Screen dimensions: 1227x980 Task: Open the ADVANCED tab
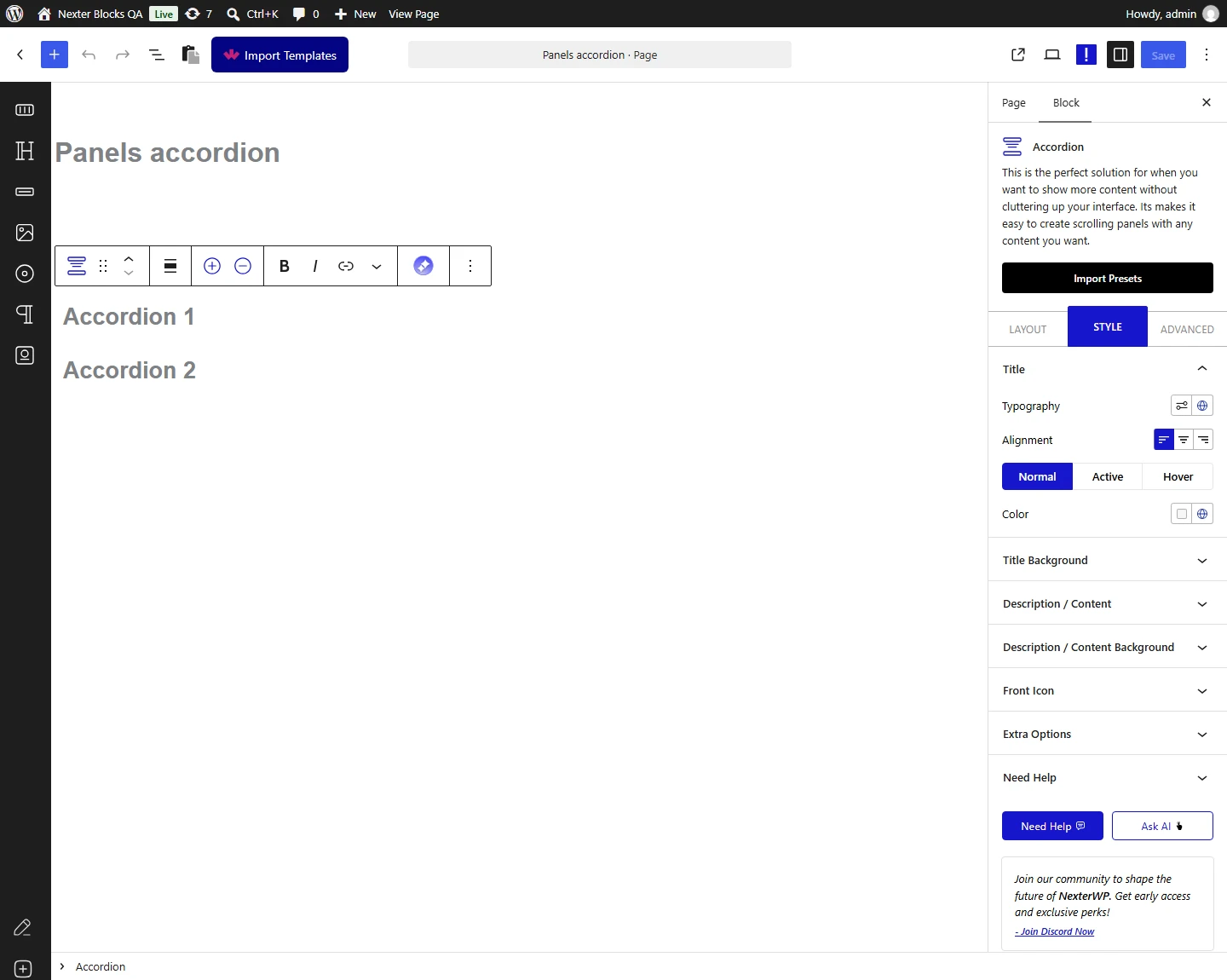(1187, 329)
